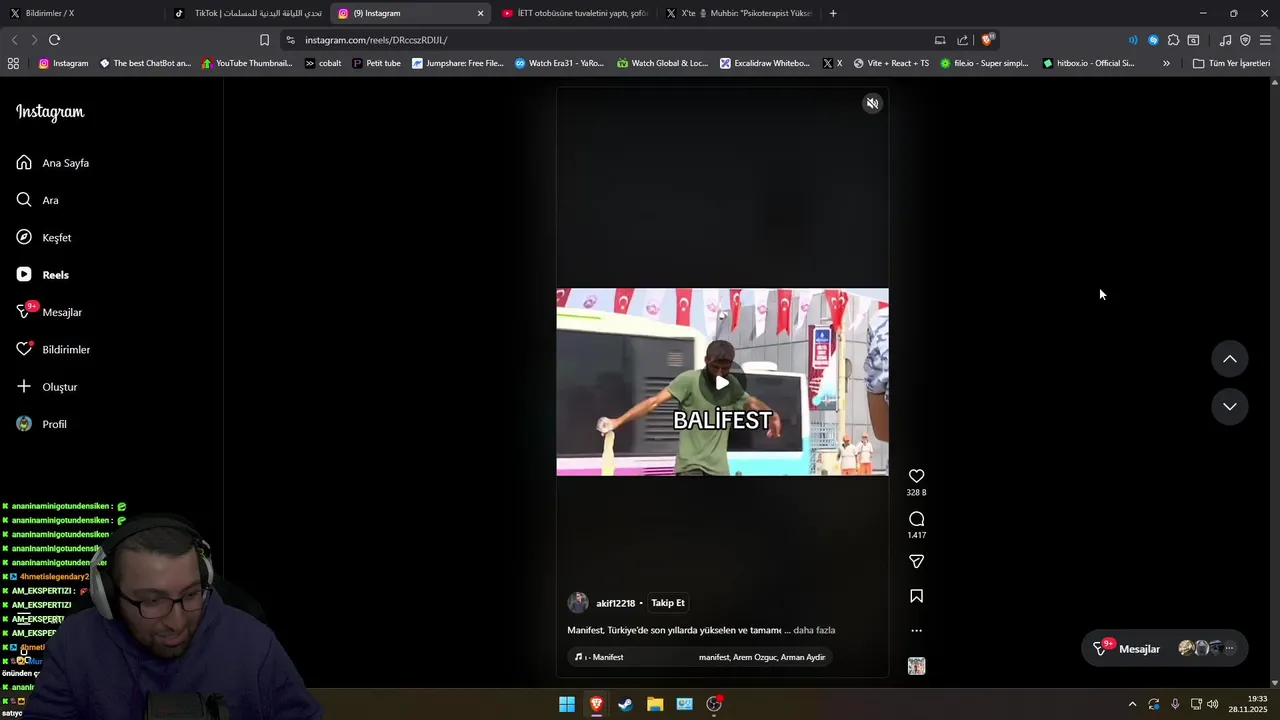Open Excalidraw Whiteboard bookmark

click(x=765, y=63)
